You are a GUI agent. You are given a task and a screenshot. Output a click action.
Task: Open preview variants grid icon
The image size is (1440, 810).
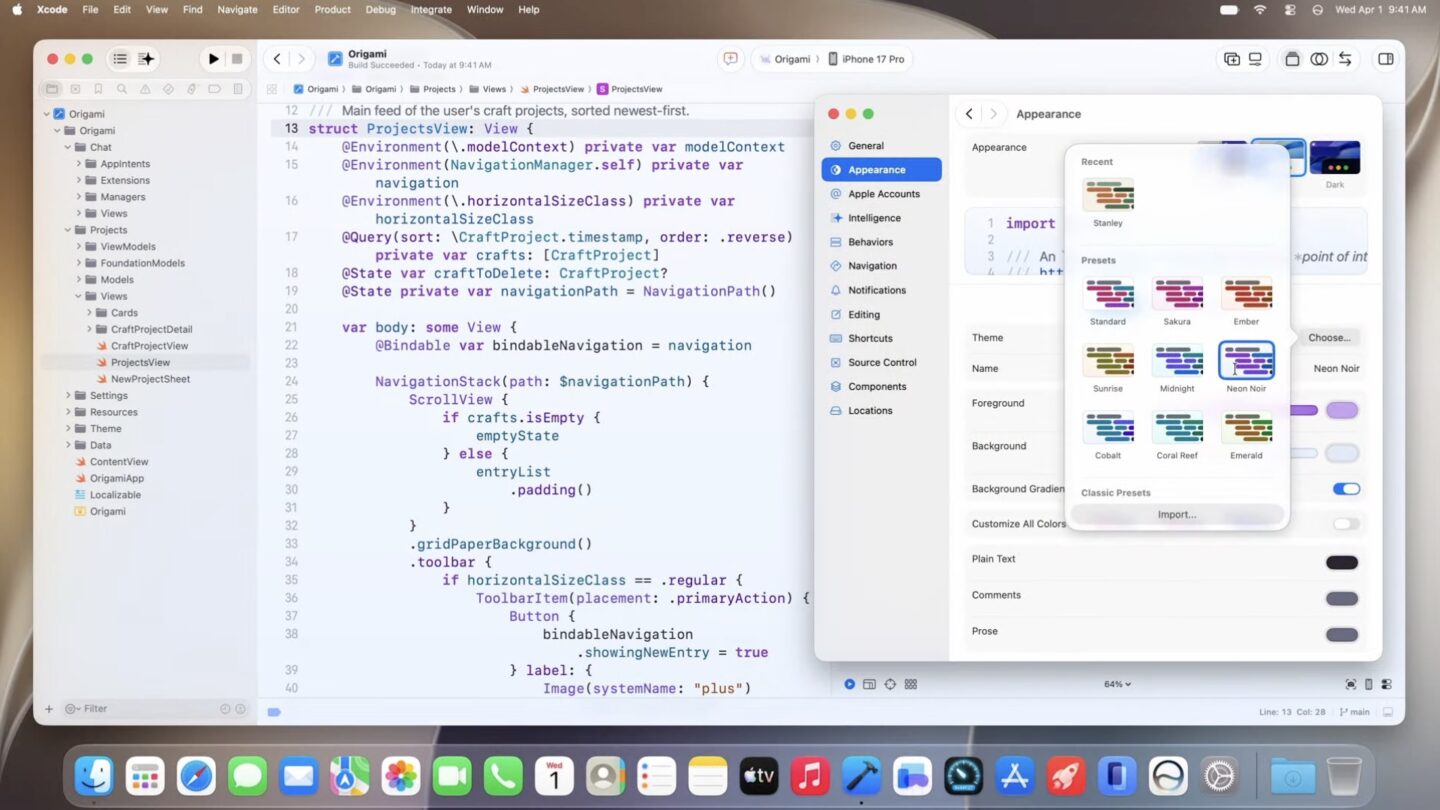point(911,684)
